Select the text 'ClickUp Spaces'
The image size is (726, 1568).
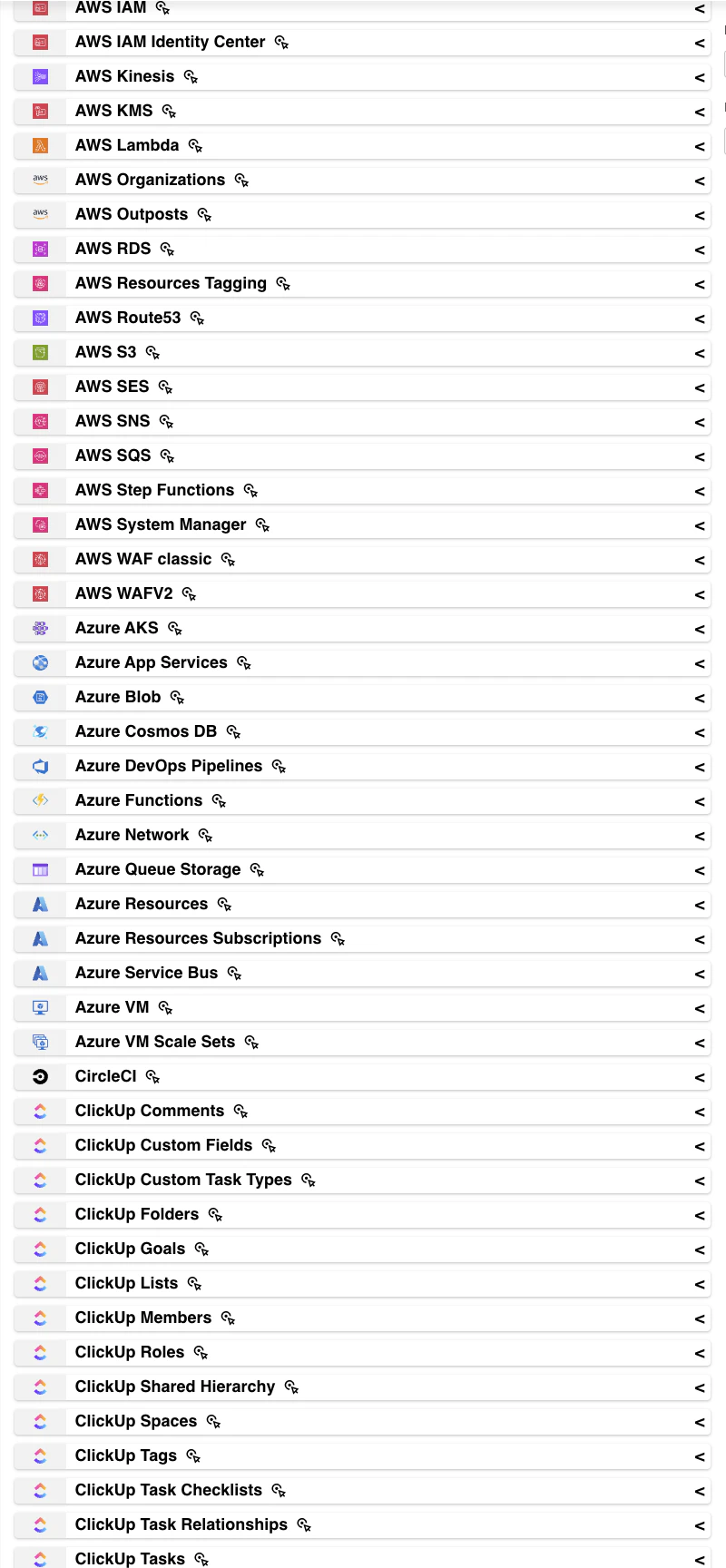[x=136, y=1421]
